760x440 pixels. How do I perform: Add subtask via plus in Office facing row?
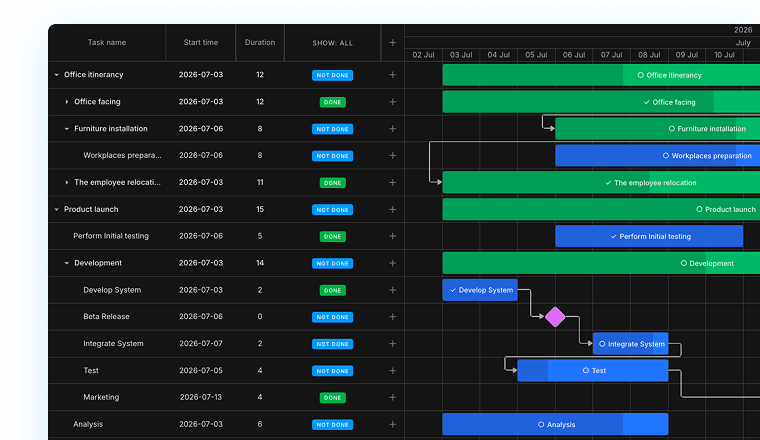pos(393,102)
